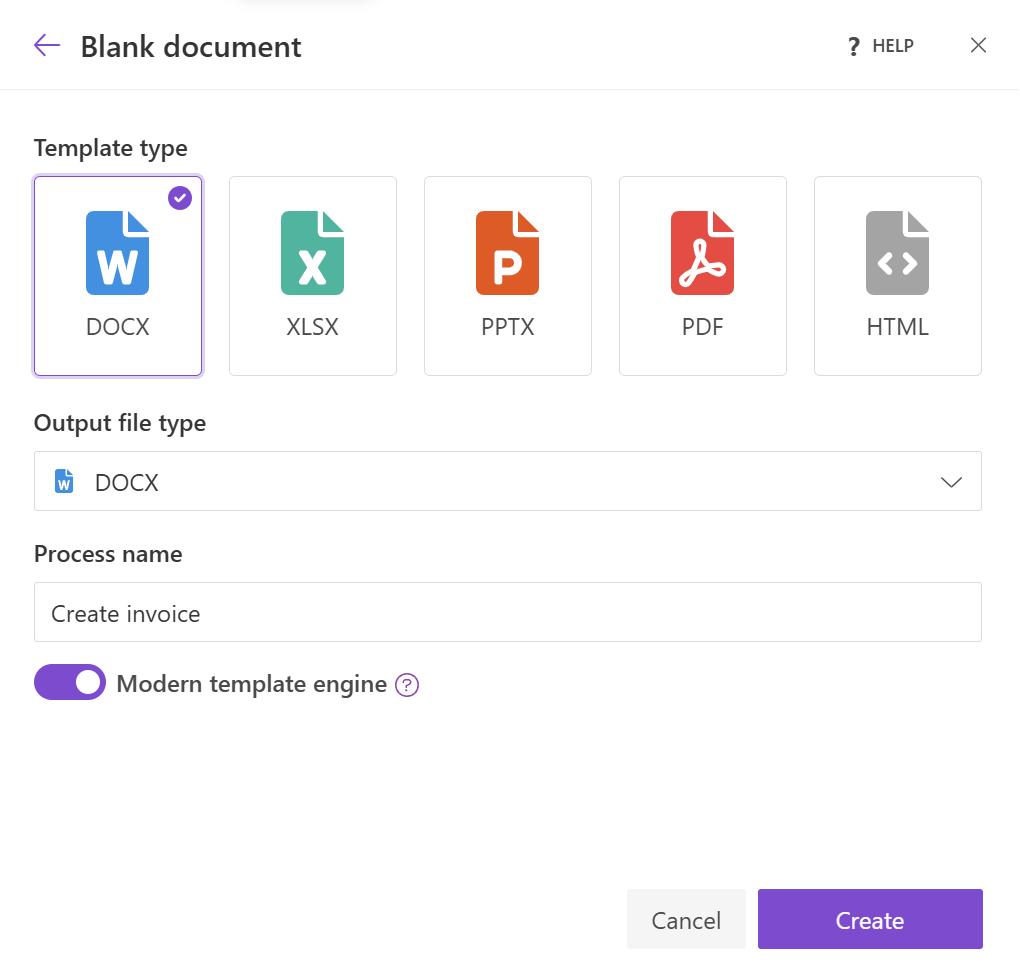
Task: Open the Modern template engine help tooltip
Action: point(407,685)
